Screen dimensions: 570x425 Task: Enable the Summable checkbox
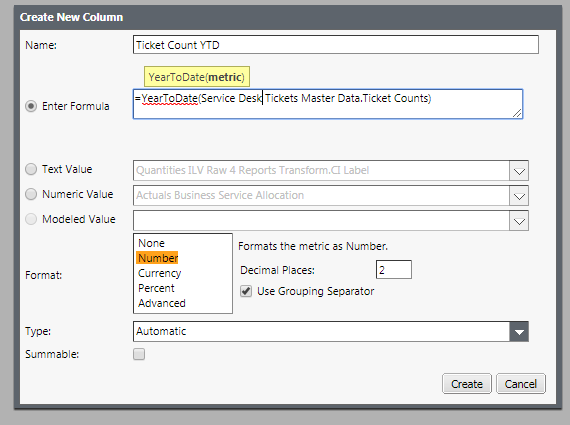[139, 354]
